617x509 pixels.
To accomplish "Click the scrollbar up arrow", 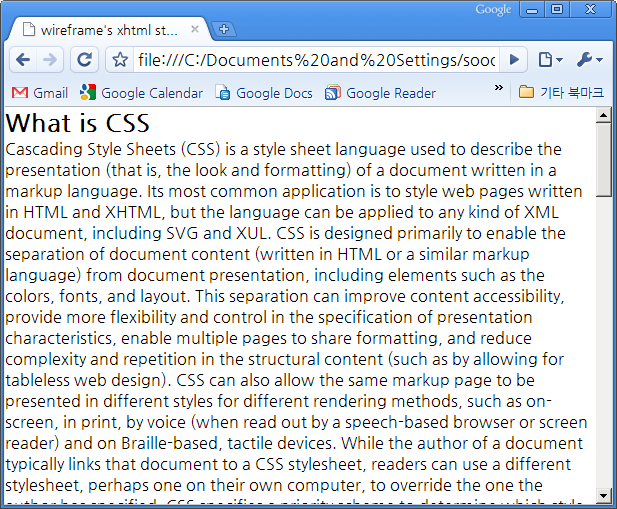I will coord(603,115).
